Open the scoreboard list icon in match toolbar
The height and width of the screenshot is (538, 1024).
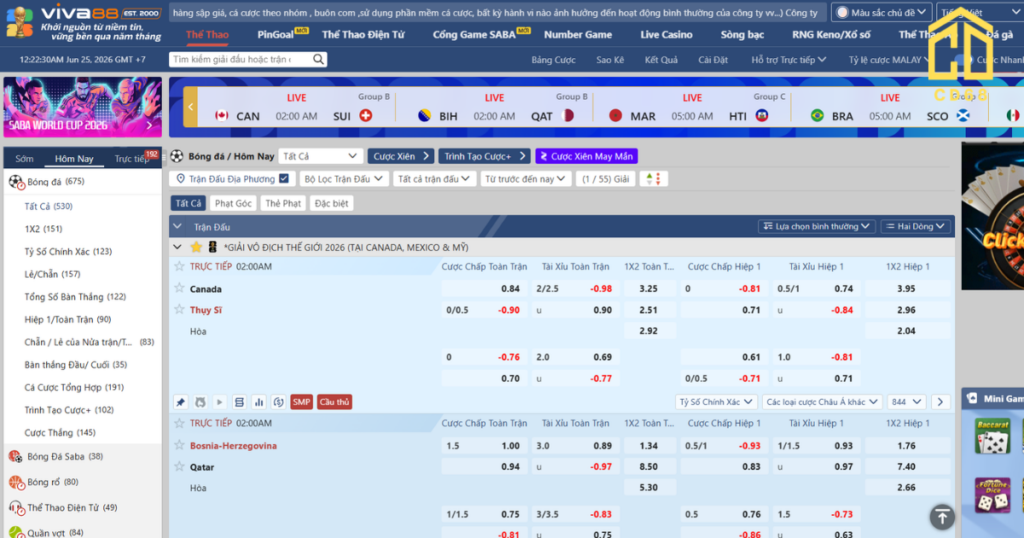[239, 402]
